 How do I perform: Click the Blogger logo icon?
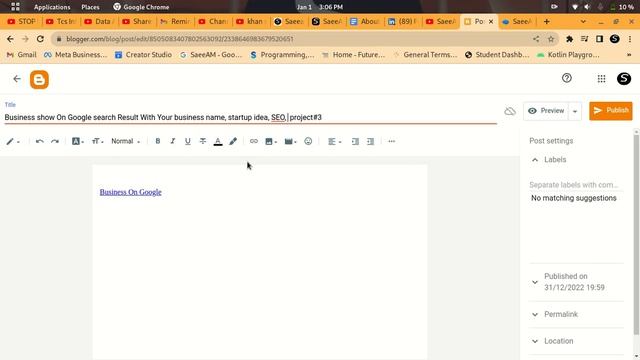coord(39,80)
